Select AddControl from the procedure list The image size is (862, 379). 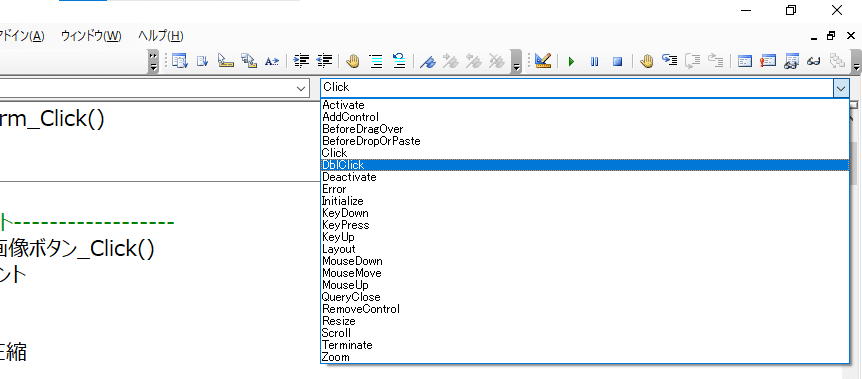coord(585,117)
